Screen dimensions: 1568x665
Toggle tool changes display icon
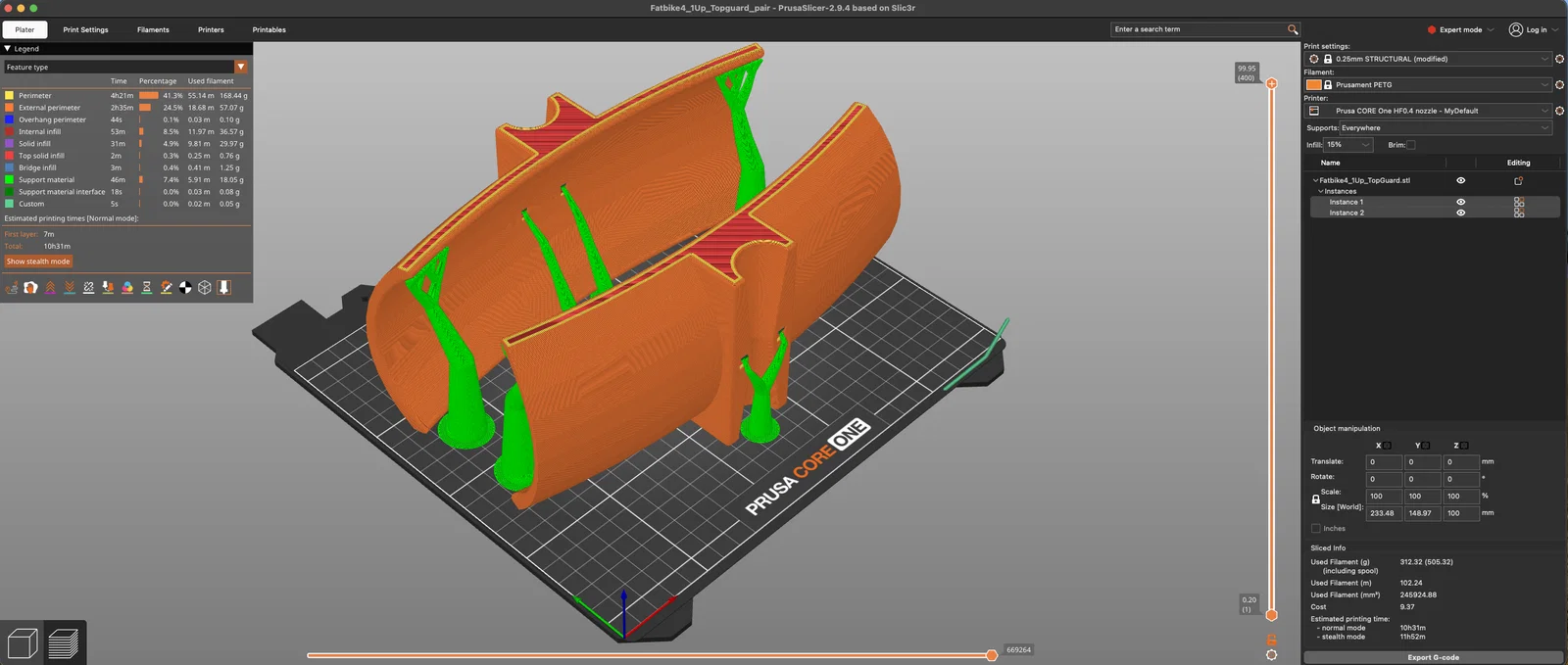coord(108,288)
